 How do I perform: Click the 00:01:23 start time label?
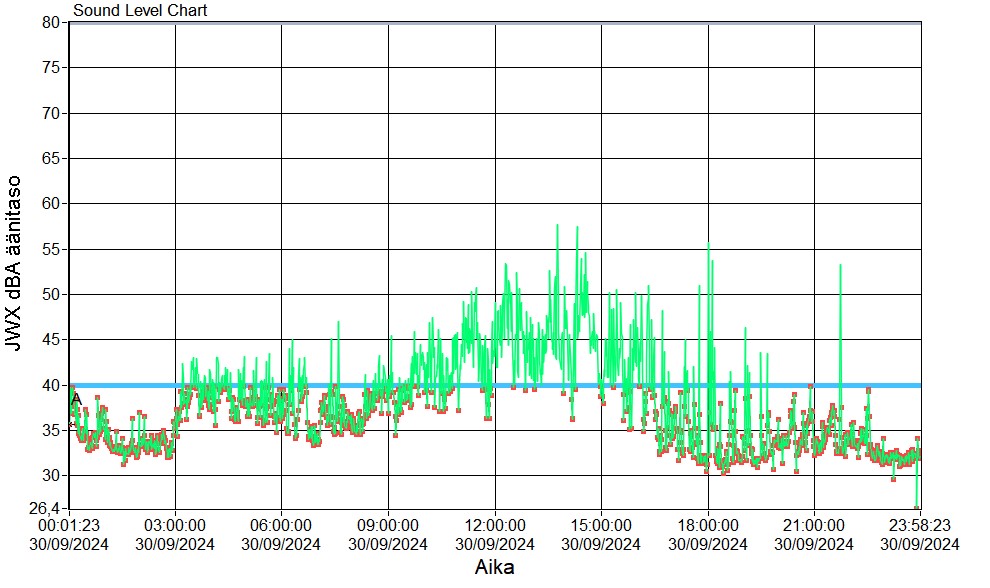(69, 525)
